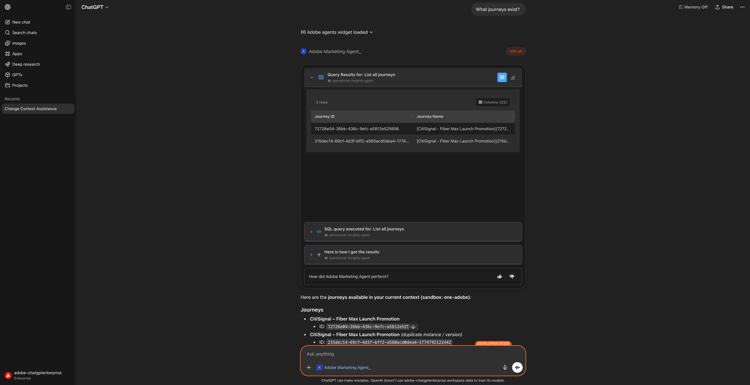
Task: Share this conversation
Action: tap(724, 7)
